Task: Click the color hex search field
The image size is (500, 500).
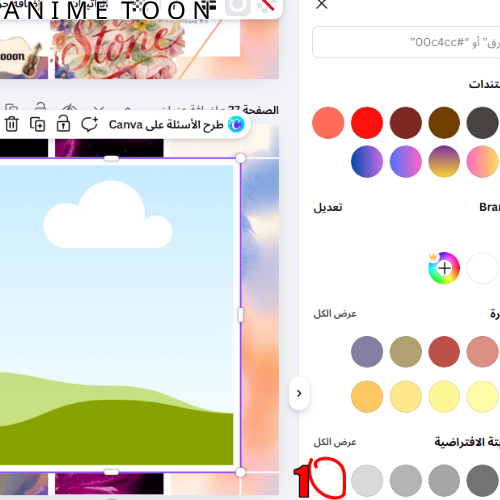Action: pyautogui.click(x=406, y=42)
